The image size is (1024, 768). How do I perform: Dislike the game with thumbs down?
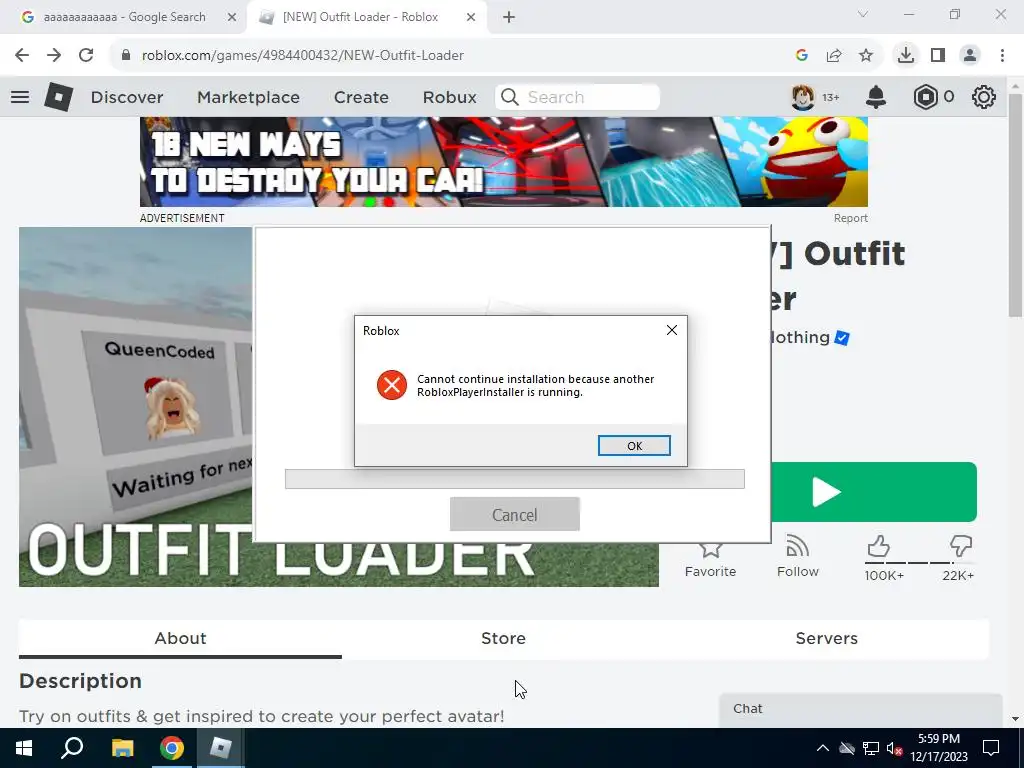click(961, 547)
